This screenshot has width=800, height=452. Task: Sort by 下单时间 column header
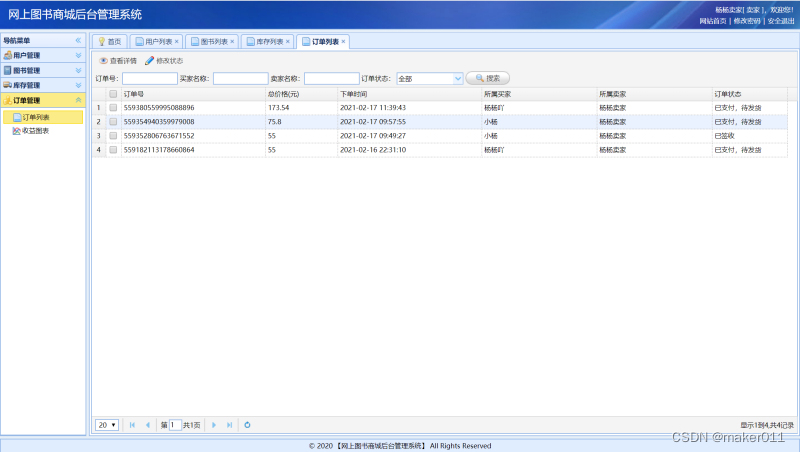point(409,94)
